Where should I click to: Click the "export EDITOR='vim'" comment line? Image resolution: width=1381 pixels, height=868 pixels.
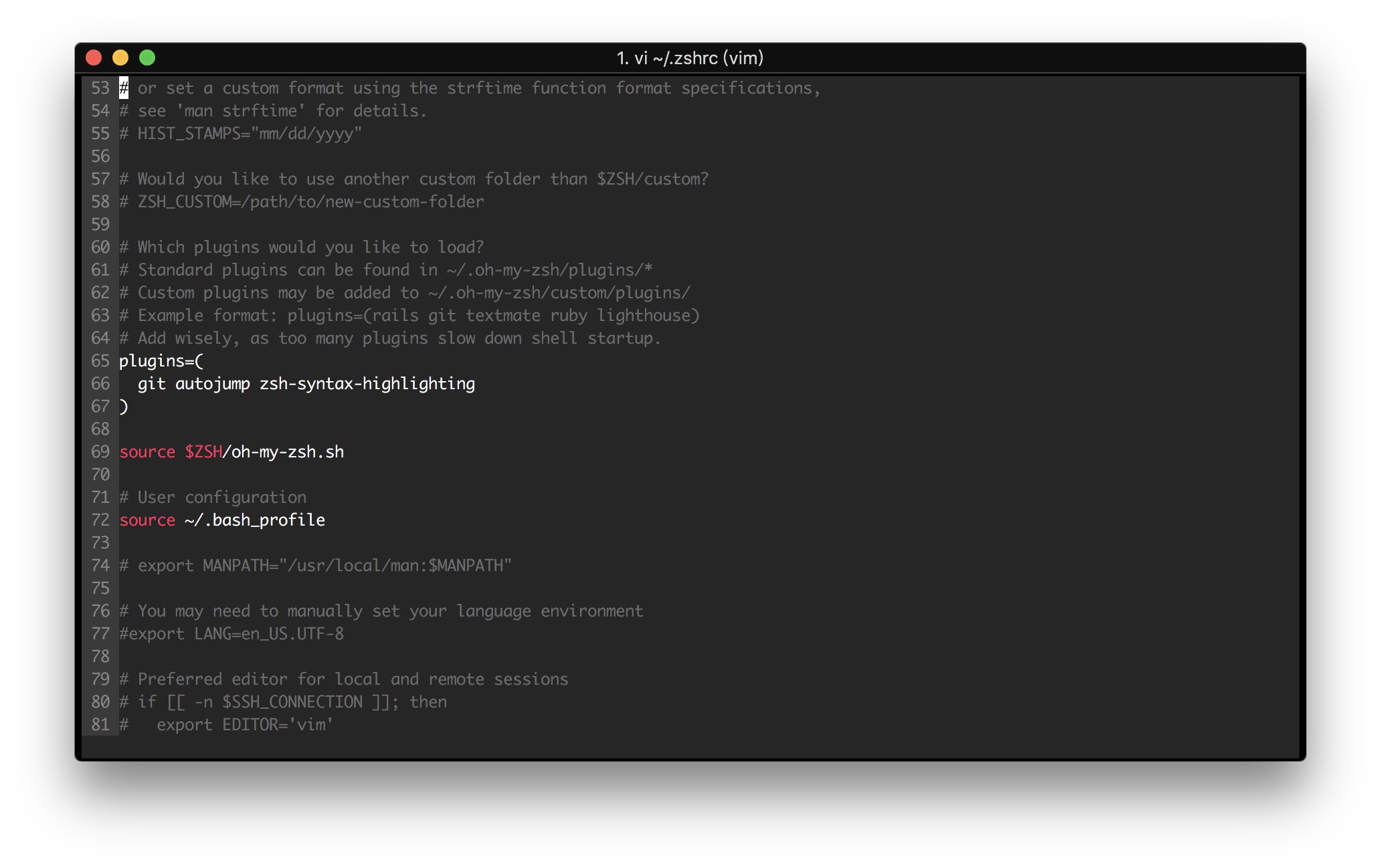(244, 725)
